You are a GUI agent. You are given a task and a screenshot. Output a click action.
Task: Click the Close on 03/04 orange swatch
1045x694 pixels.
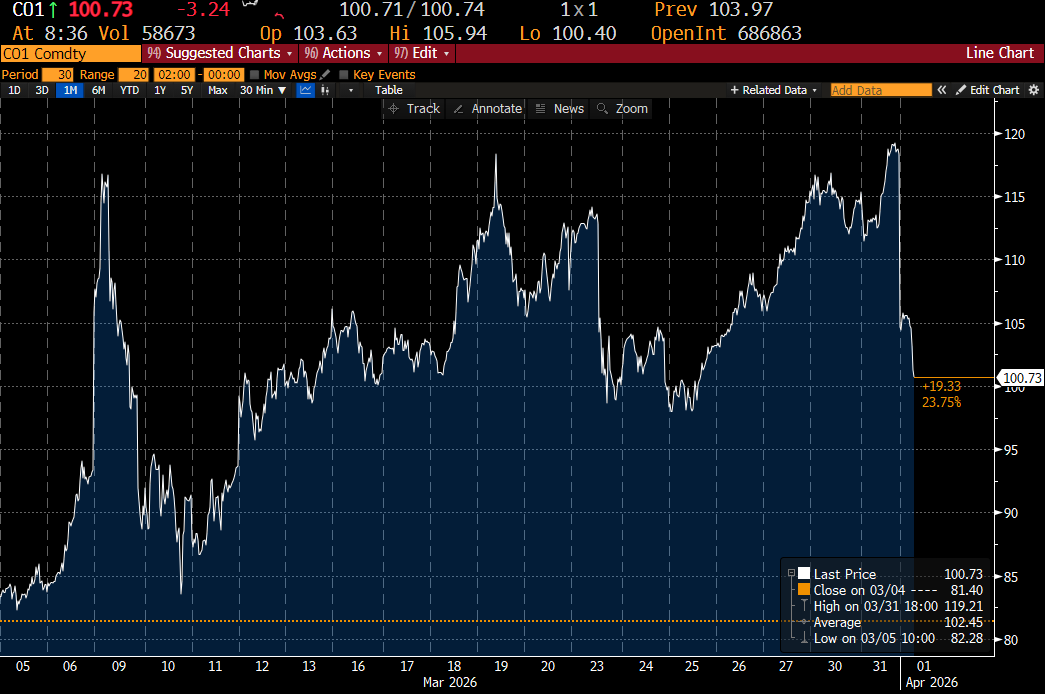pyautogui.click(x=804, y=589)
